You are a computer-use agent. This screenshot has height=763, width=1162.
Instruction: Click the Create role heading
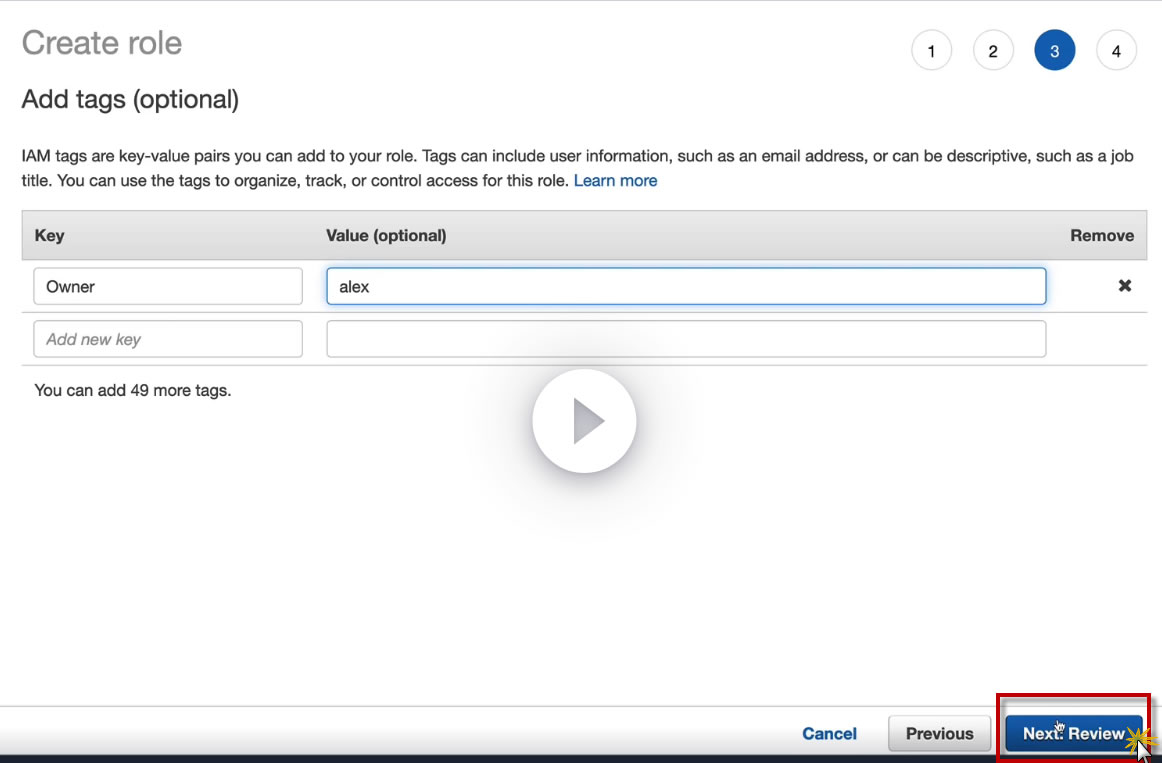pyautogui.click(x=102, y=43)
